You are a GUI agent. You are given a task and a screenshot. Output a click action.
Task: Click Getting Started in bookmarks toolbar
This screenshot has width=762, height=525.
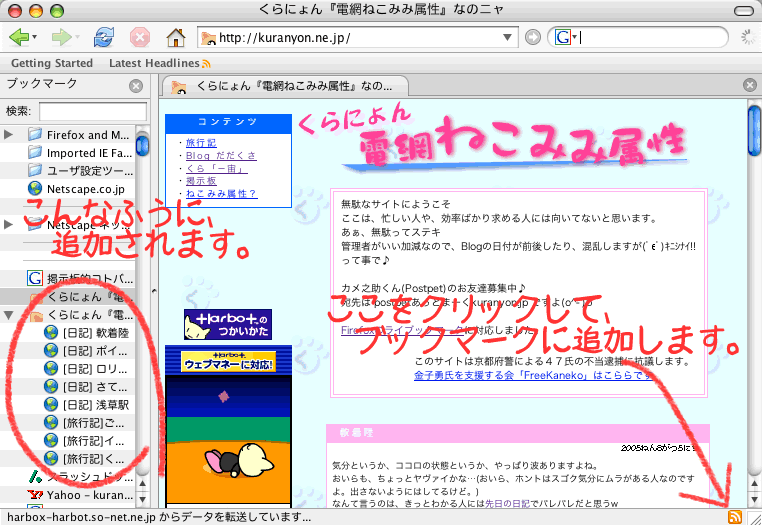coord(51,63)
